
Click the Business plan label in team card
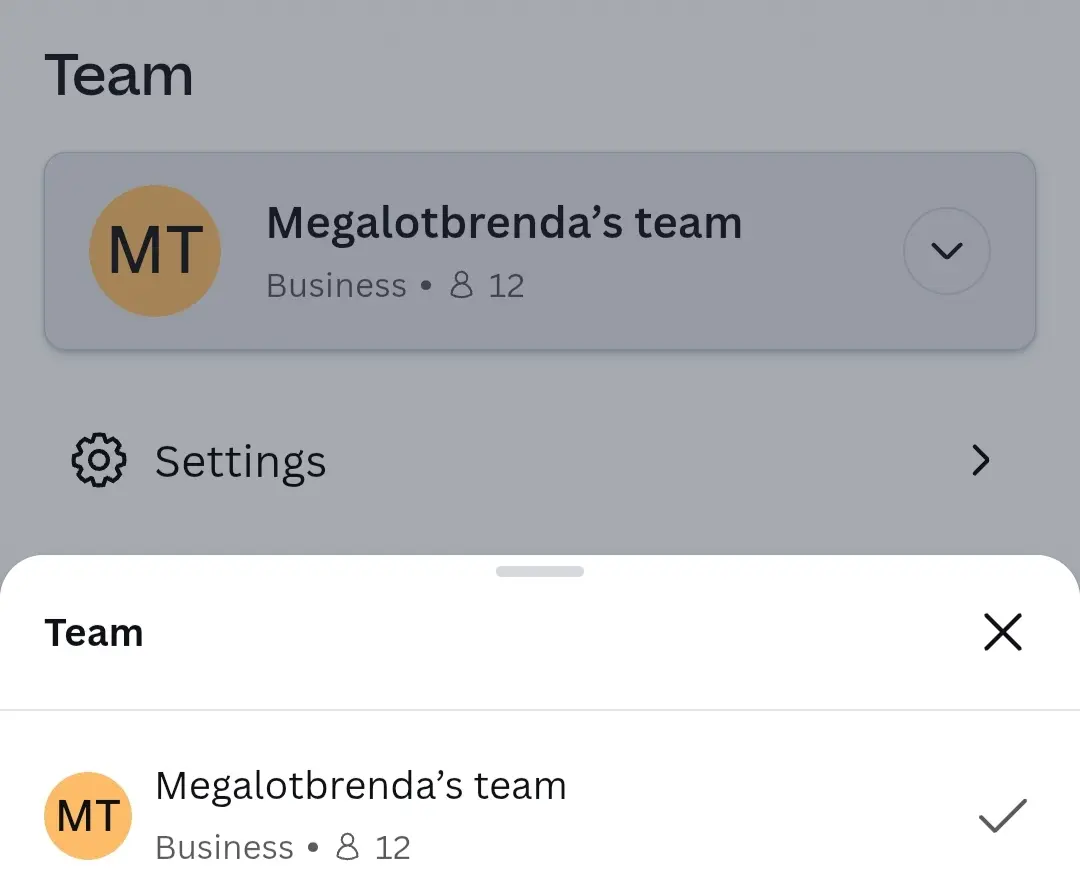click(x=336, y=286)
